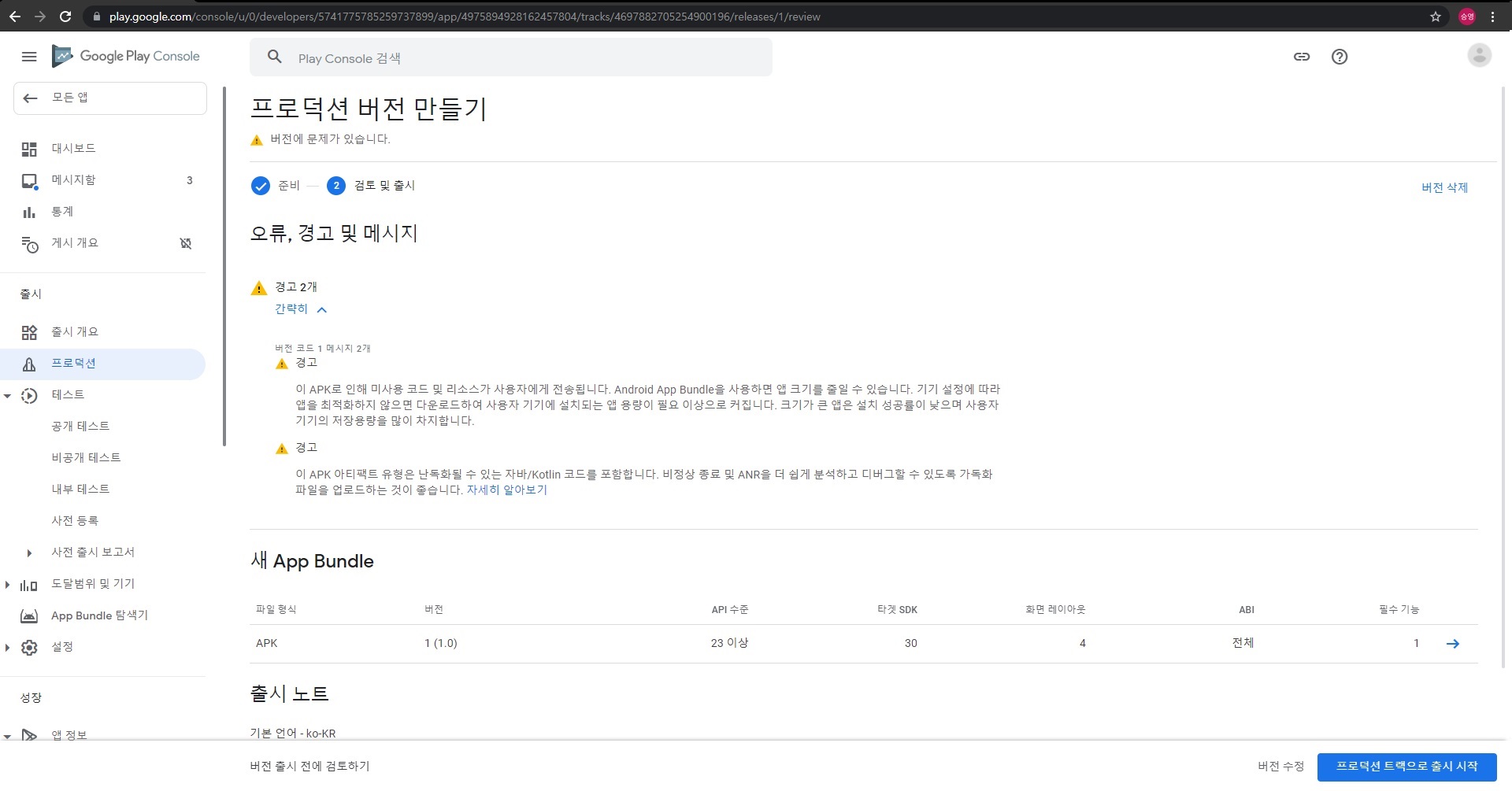Click the completed 준비 step checkmark
This screenshot has width=1512, height=791.
click(x=261, y=186)
